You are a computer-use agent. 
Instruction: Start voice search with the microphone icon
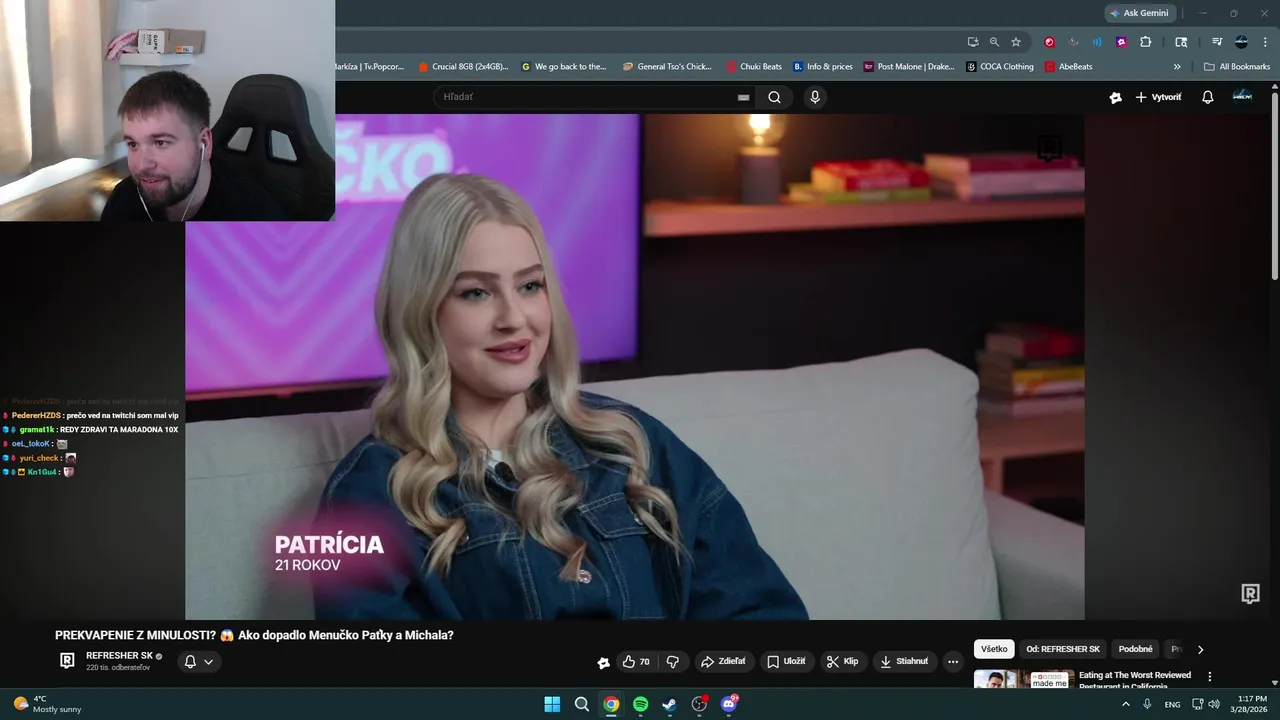(x=815, y=97)
